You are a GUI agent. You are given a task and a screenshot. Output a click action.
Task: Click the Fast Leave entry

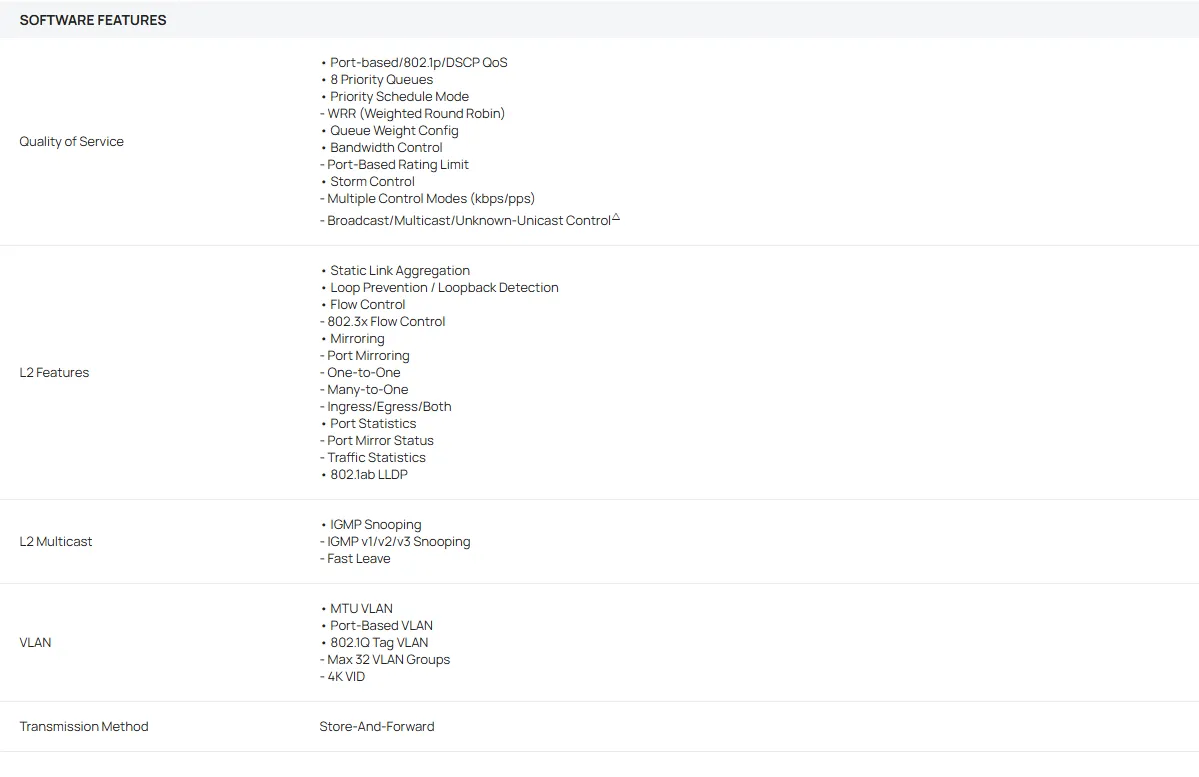(x=358, y=559)
